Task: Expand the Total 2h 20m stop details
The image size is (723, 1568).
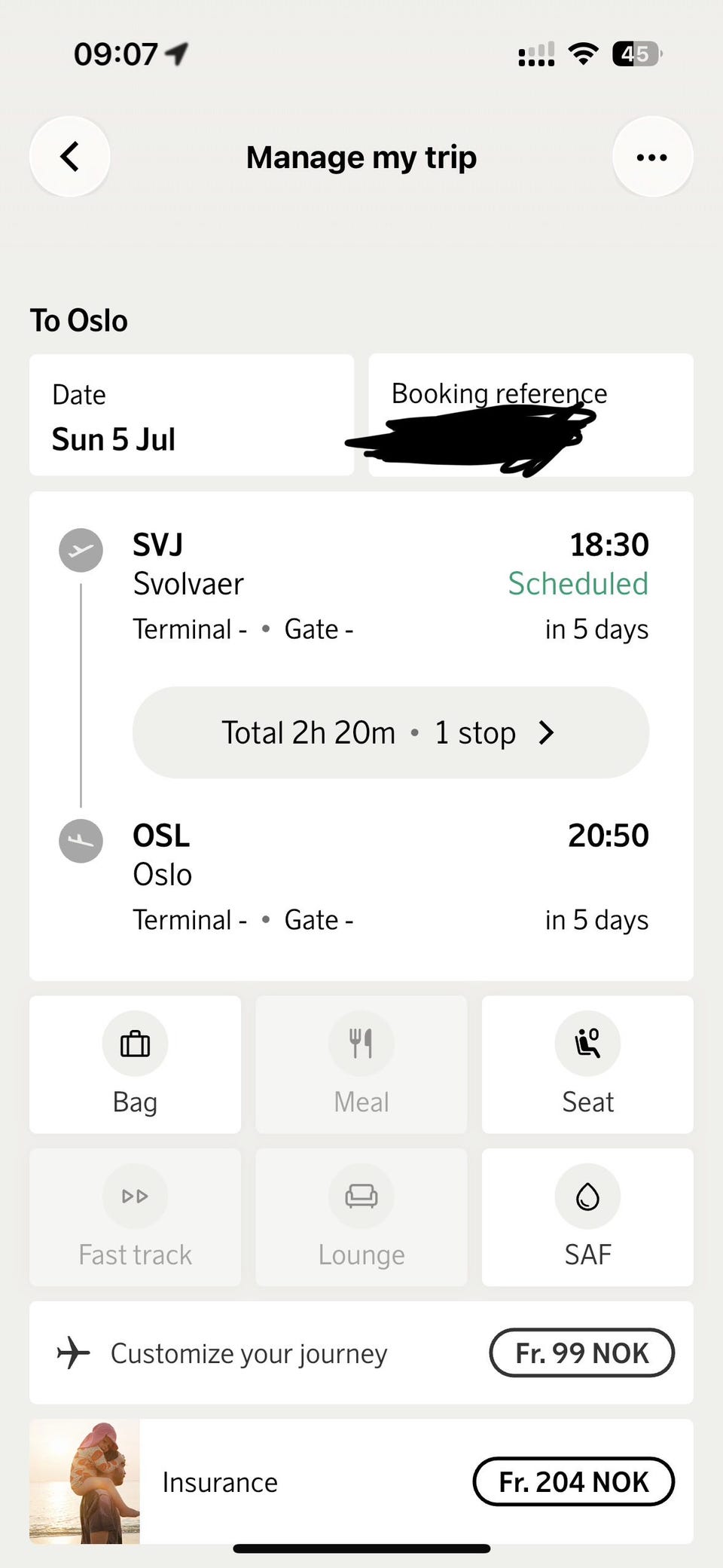Action: point(391,732)
